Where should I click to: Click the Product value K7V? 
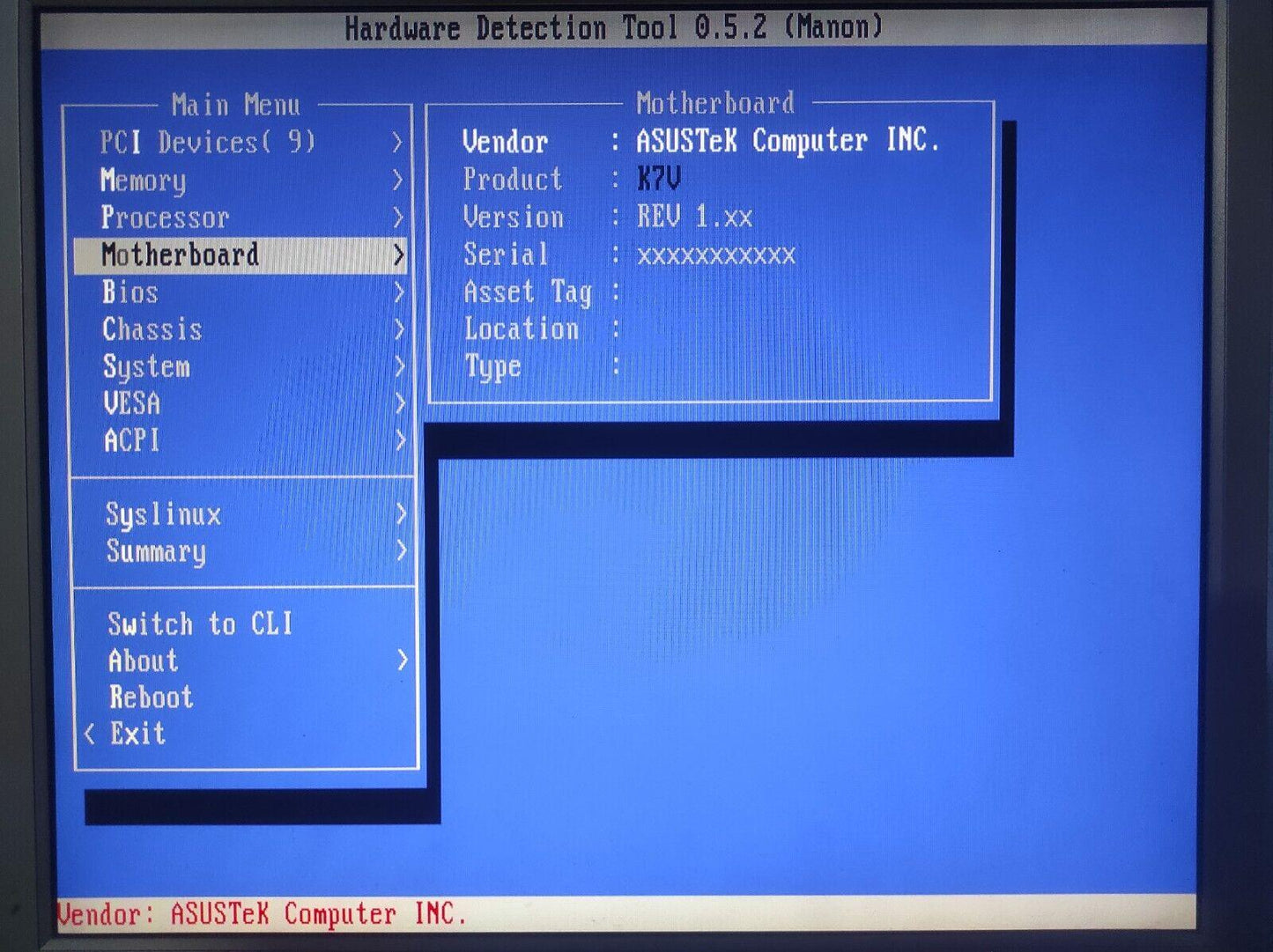pos(658,180)
